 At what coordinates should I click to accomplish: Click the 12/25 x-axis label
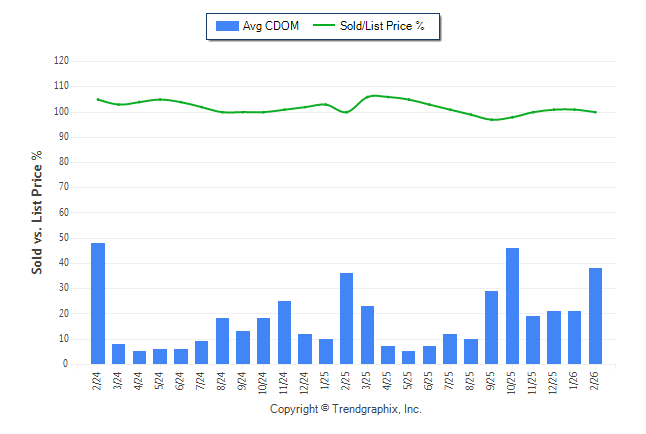coord(554,383)
